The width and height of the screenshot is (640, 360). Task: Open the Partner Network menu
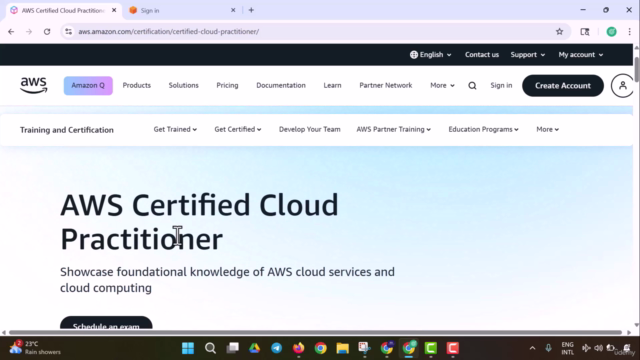coord(386,85)
